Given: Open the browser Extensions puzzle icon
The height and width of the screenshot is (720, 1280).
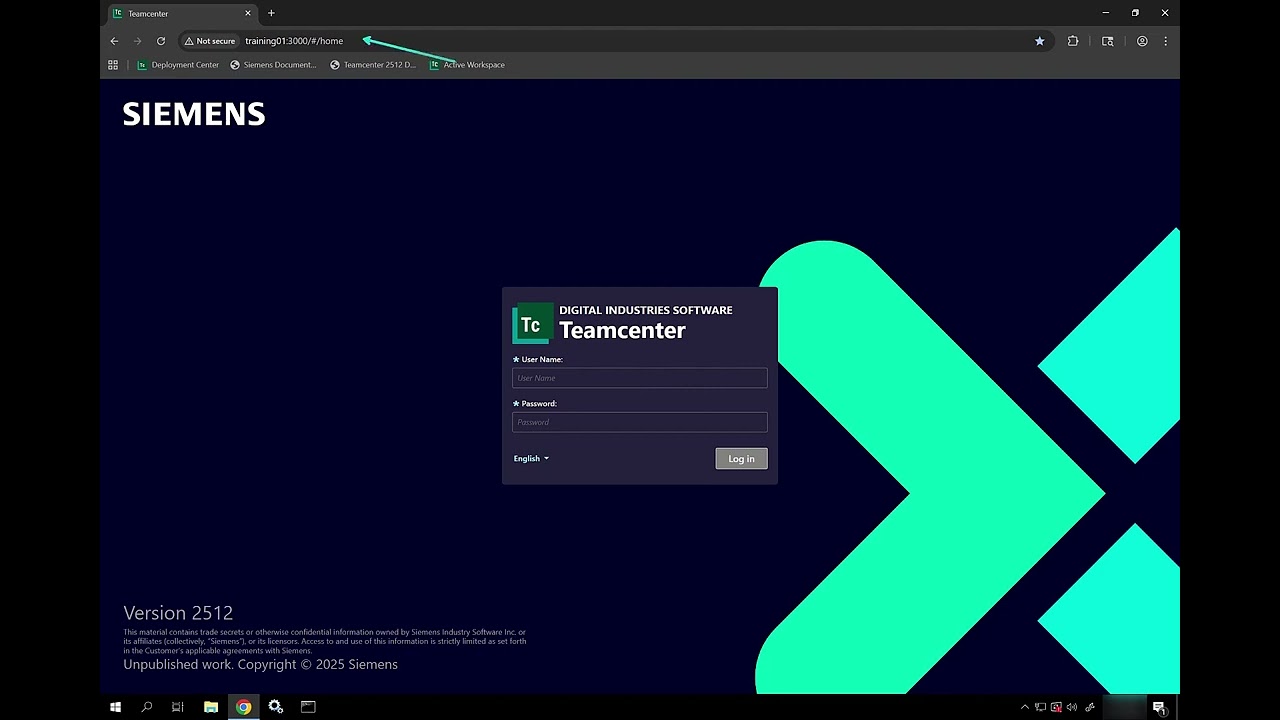Looking at the screenshot, I should tap(1073, 41).
